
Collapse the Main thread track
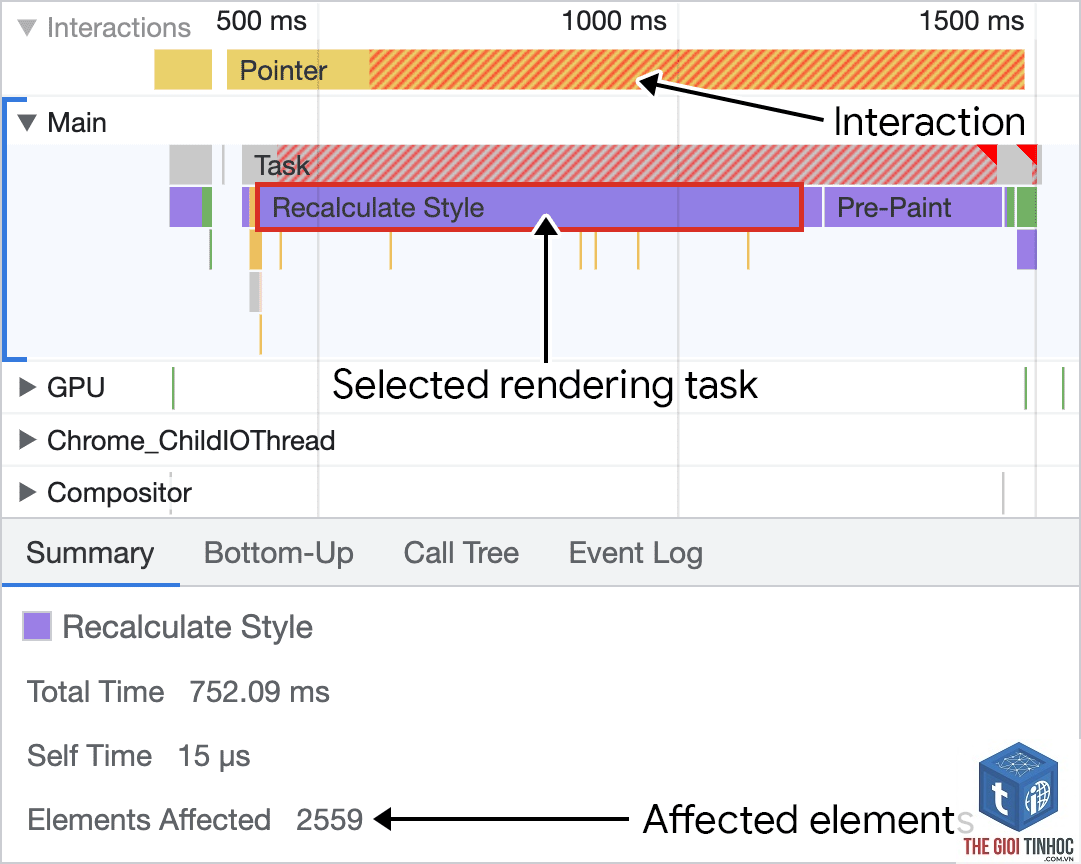click(x=27, y=123)
